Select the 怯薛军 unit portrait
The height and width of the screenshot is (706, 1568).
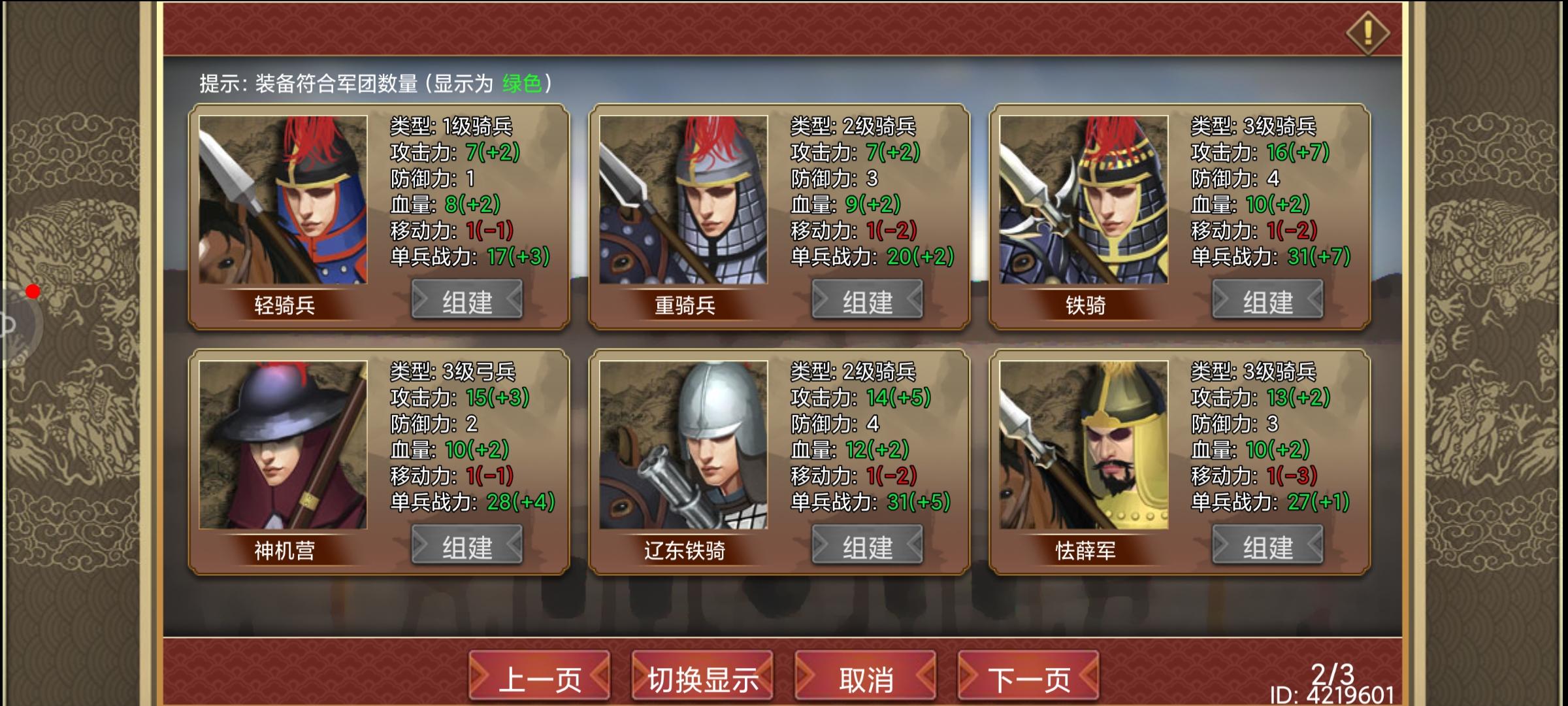point(1084,445)
